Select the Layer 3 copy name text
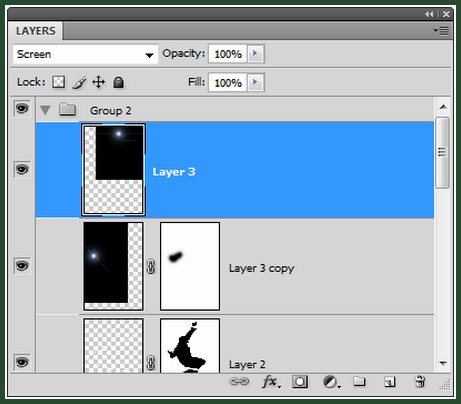The width and height of the screenshot is (461, 404). [262, 268]
